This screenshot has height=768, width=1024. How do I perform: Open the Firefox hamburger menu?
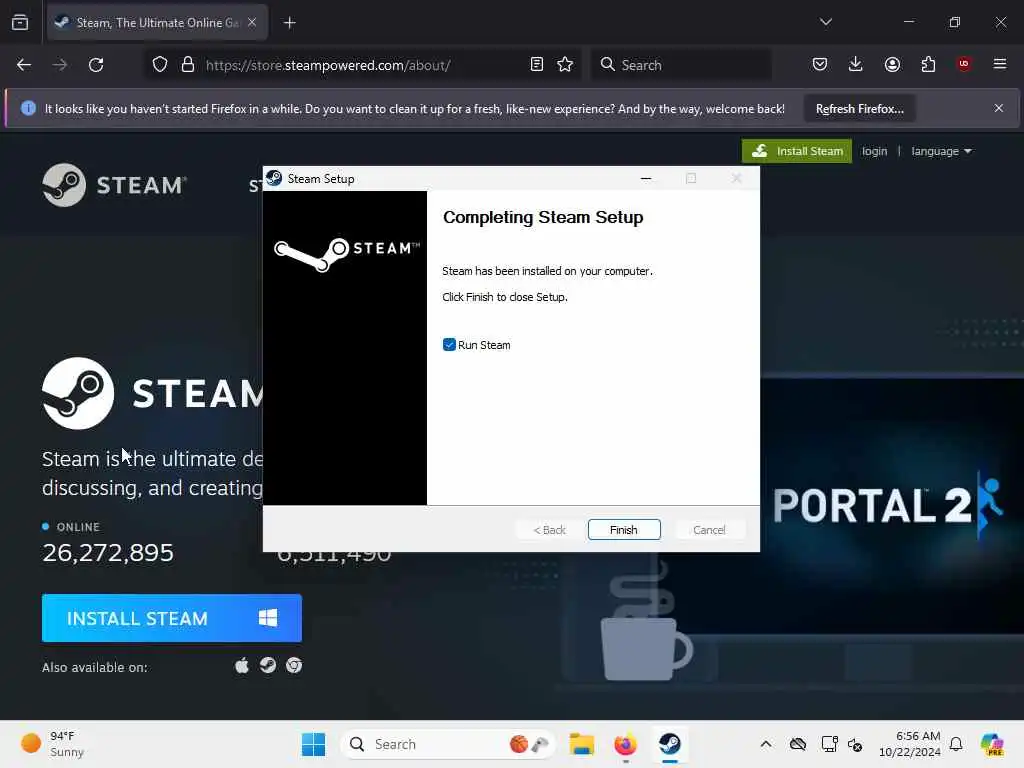pyautogui.click(x=1000, y=64)
